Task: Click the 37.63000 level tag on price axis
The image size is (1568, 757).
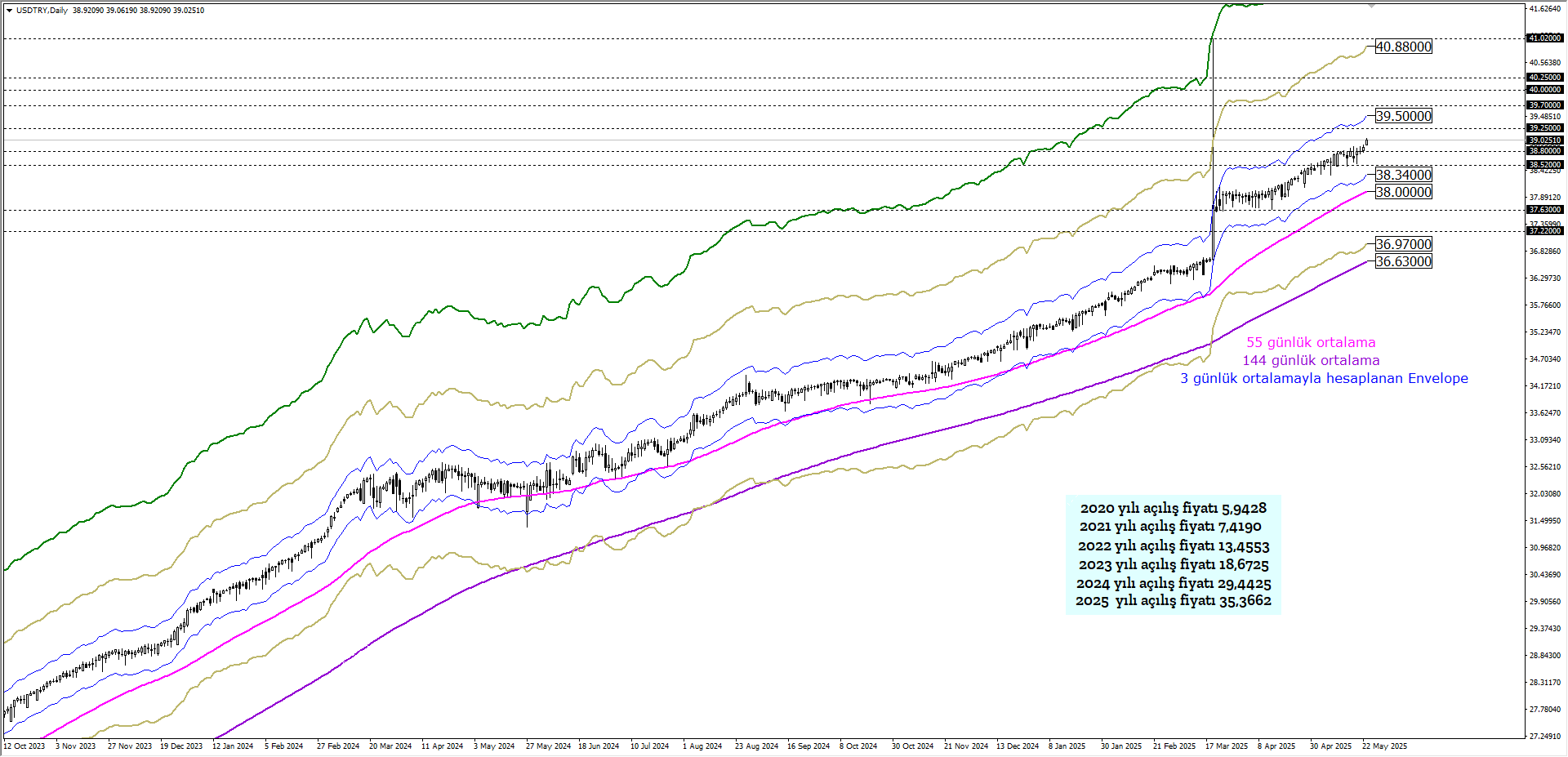Action: [1544, 210]
